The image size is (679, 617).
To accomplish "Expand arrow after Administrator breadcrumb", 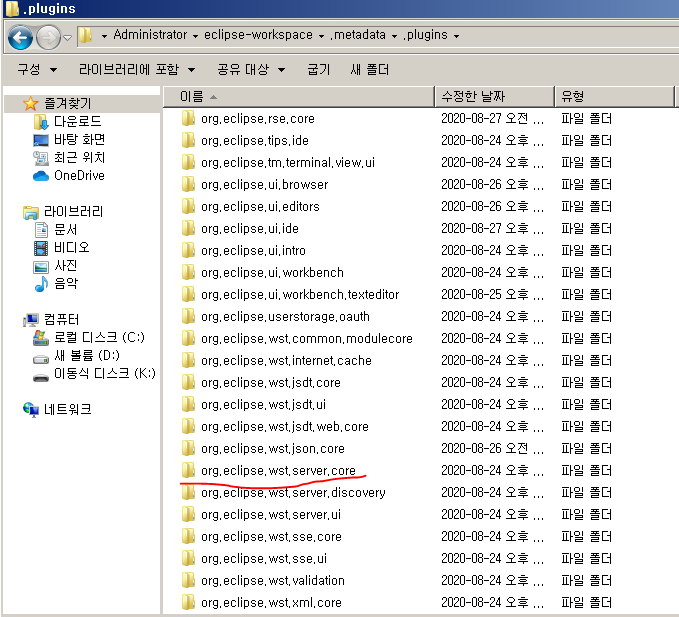I will click(x=195, y=36).
